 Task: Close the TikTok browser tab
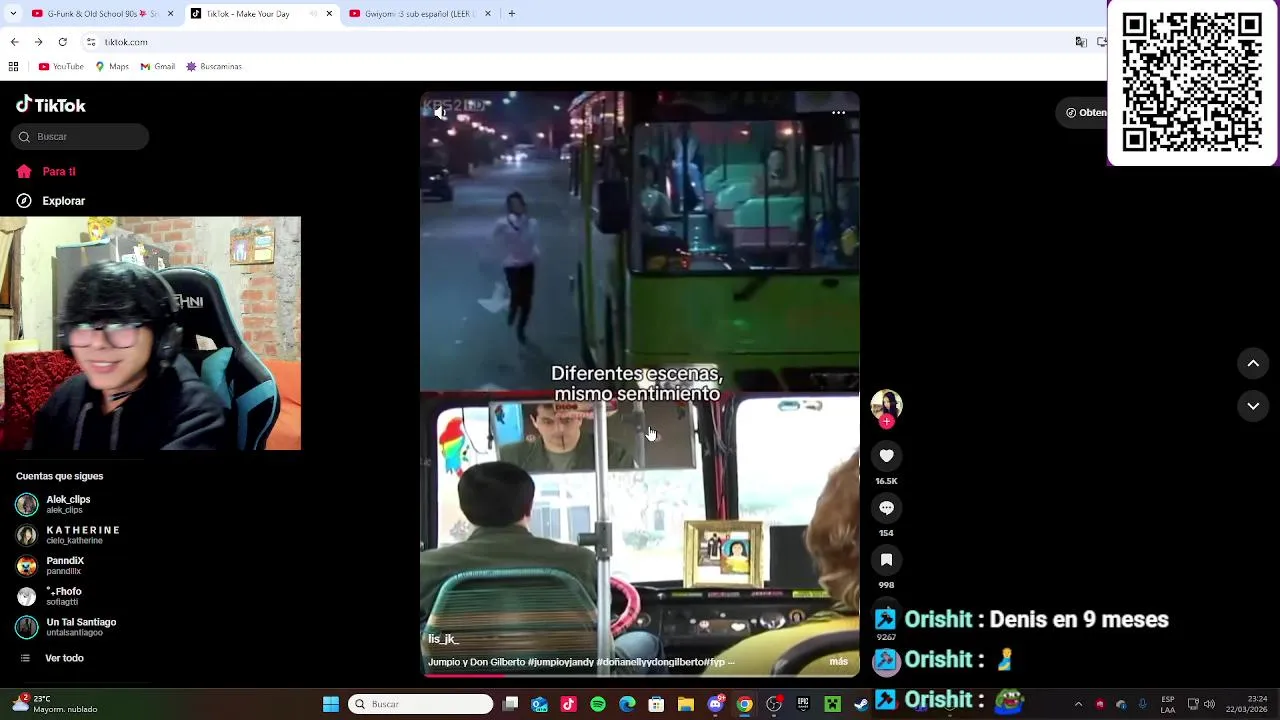(329, 14)
